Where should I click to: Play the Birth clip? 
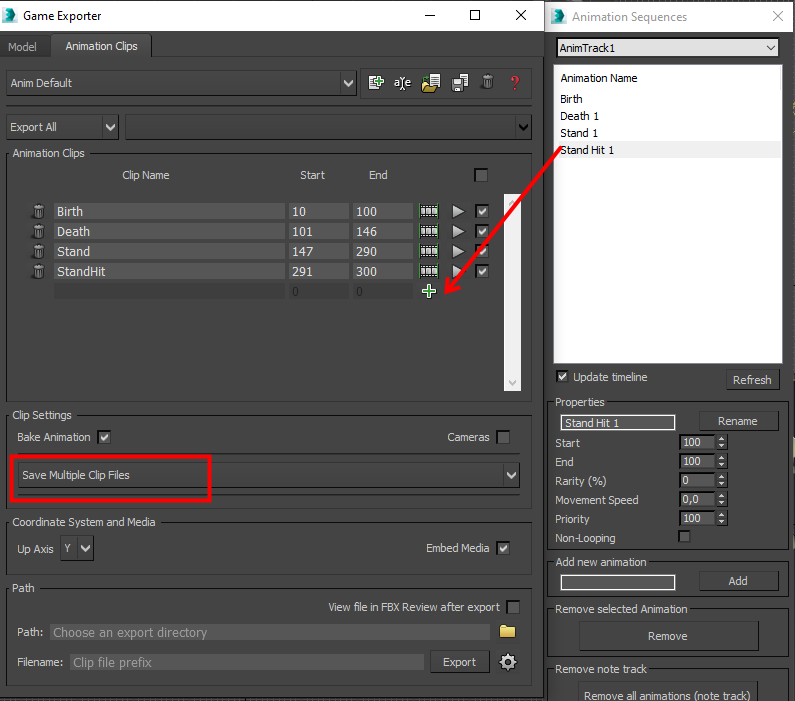458,211
